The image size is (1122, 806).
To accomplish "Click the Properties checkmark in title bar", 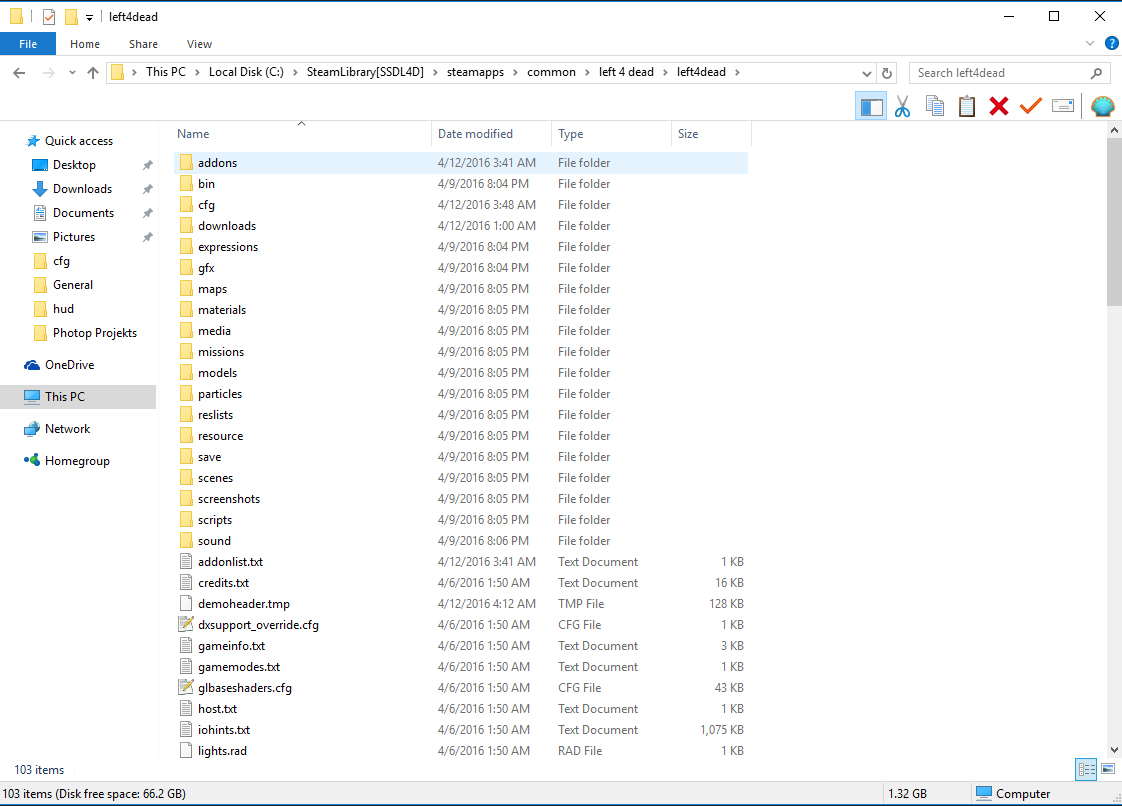I will 49,16.
